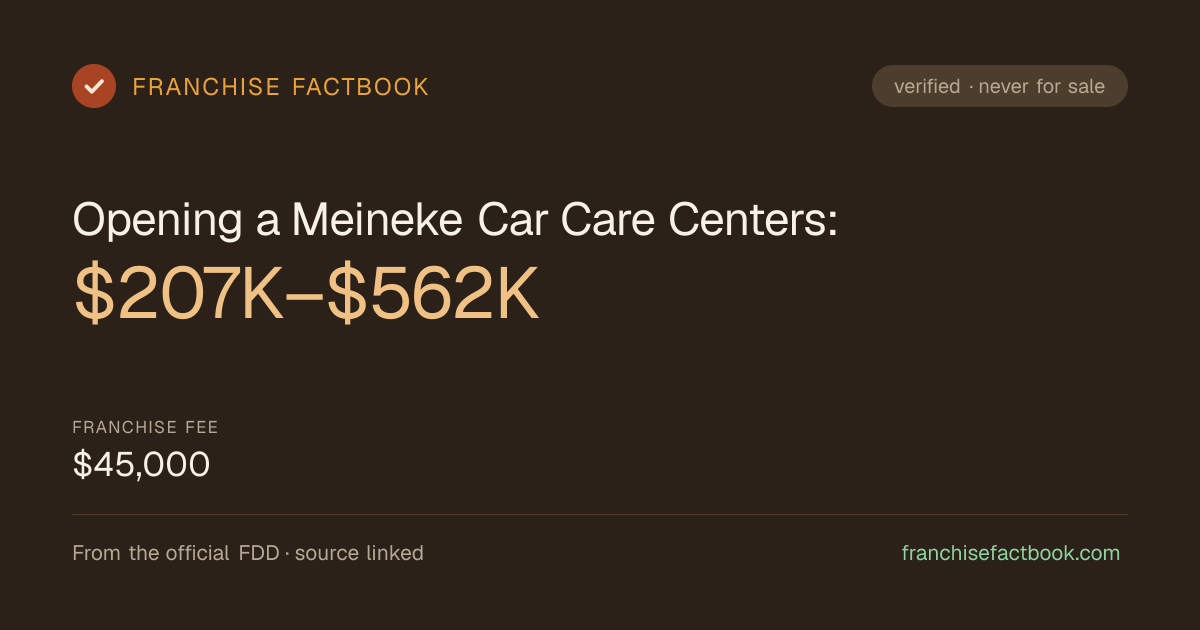Image resolution: width=1200 pixels, height=630 pixels.
Task: Click 'From the official FDD' footer text
Action: [176, 553]
